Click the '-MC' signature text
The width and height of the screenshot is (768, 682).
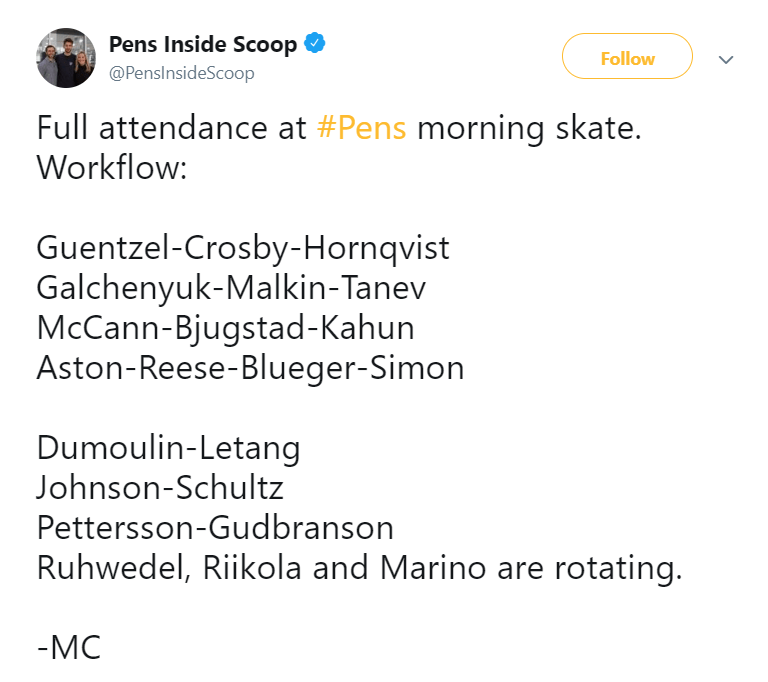(x=69, y=647)
